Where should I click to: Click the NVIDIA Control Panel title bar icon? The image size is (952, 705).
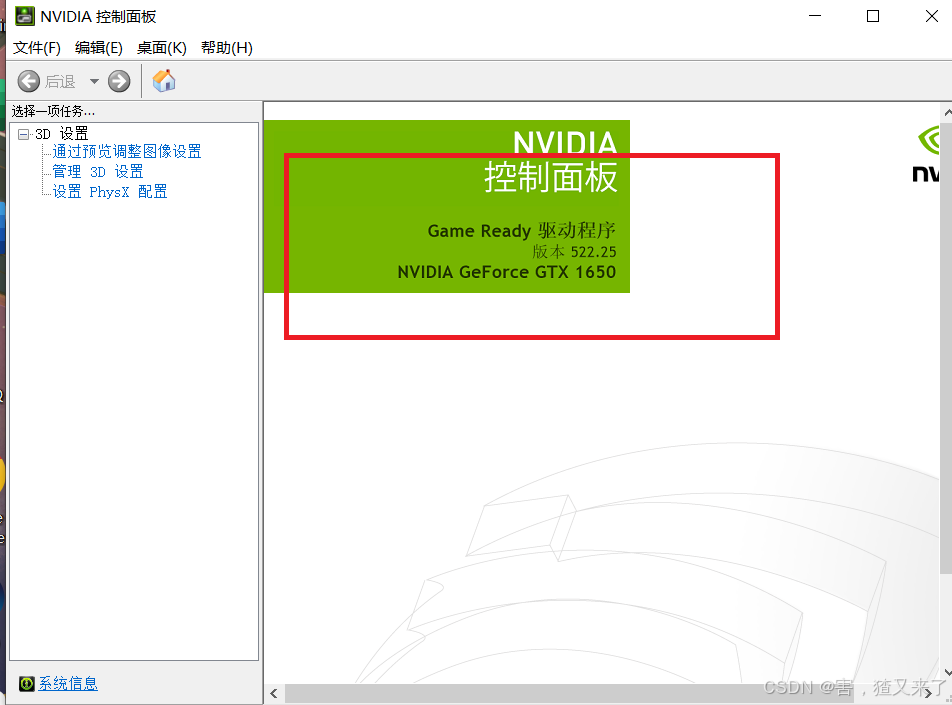[24, 16]
